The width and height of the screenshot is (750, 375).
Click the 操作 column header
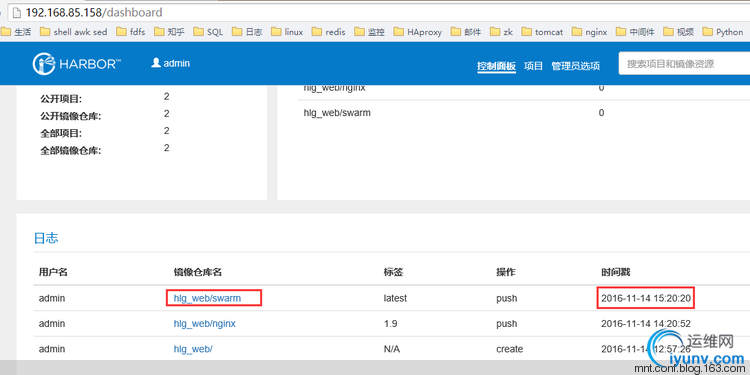point(506,272)
